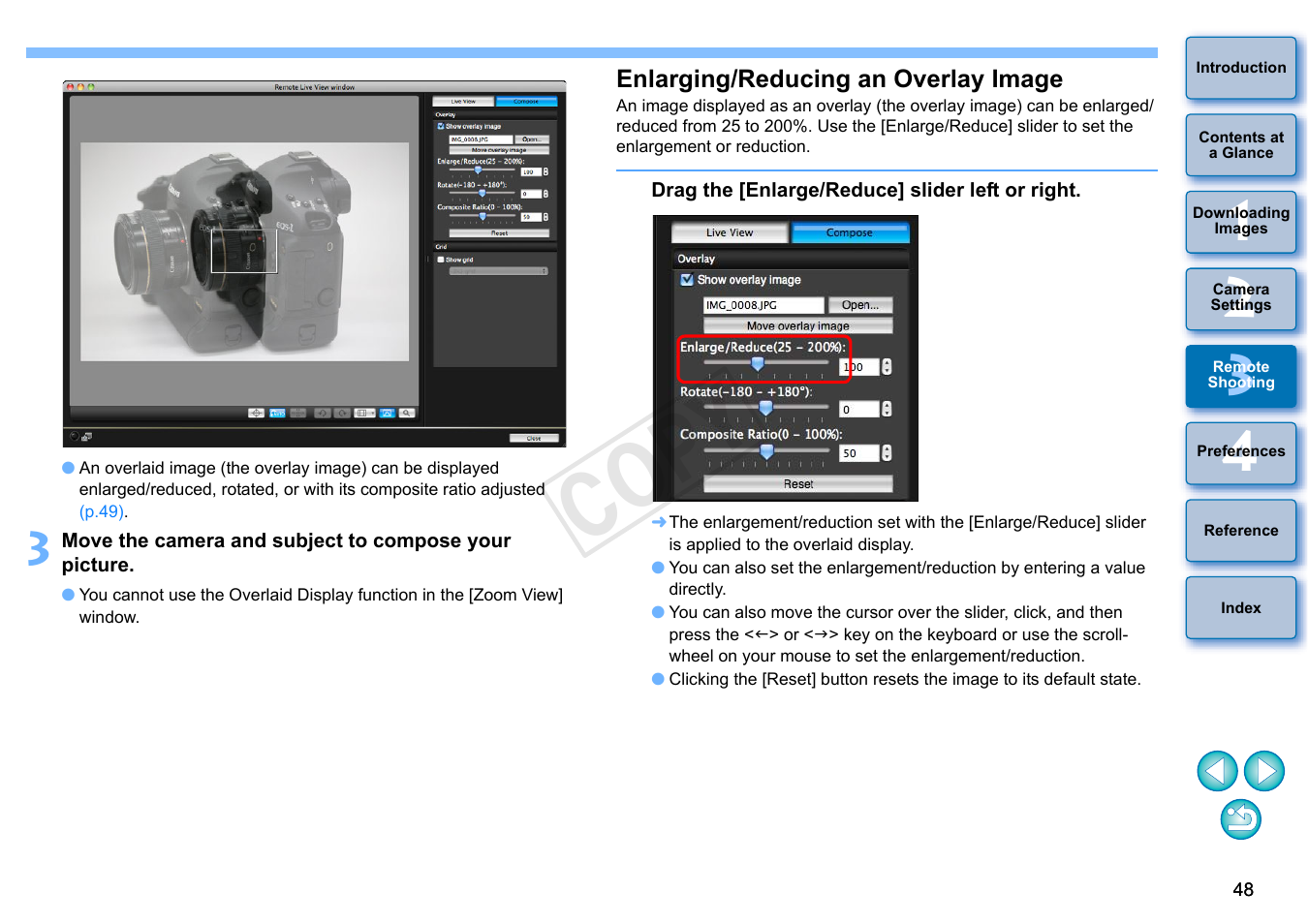Open the Introduction section tab

tap(1241, 68)
